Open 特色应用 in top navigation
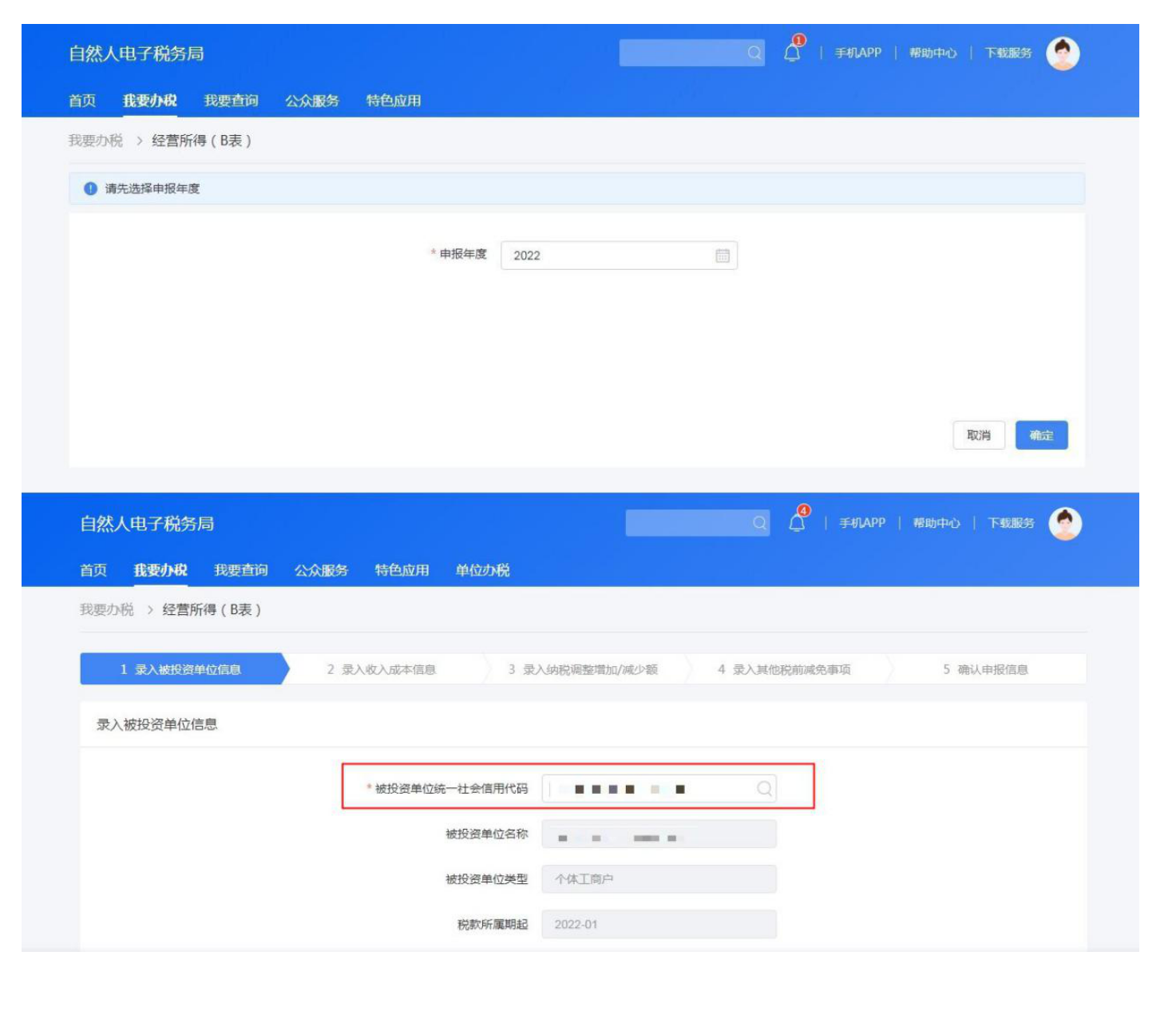Image resolution: width=1176 pixels, height=1019 pixels. (x=393, y=101)
